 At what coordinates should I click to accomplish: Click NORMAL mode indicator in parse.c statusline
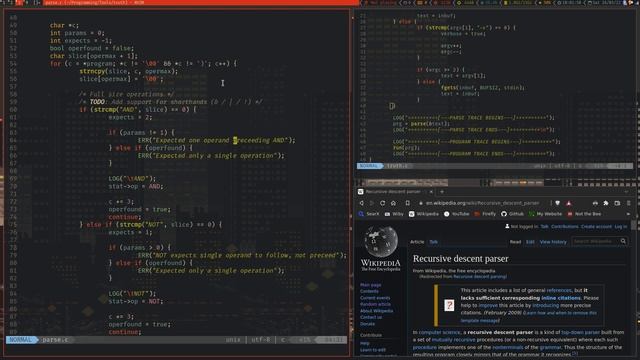pos(20,340)
